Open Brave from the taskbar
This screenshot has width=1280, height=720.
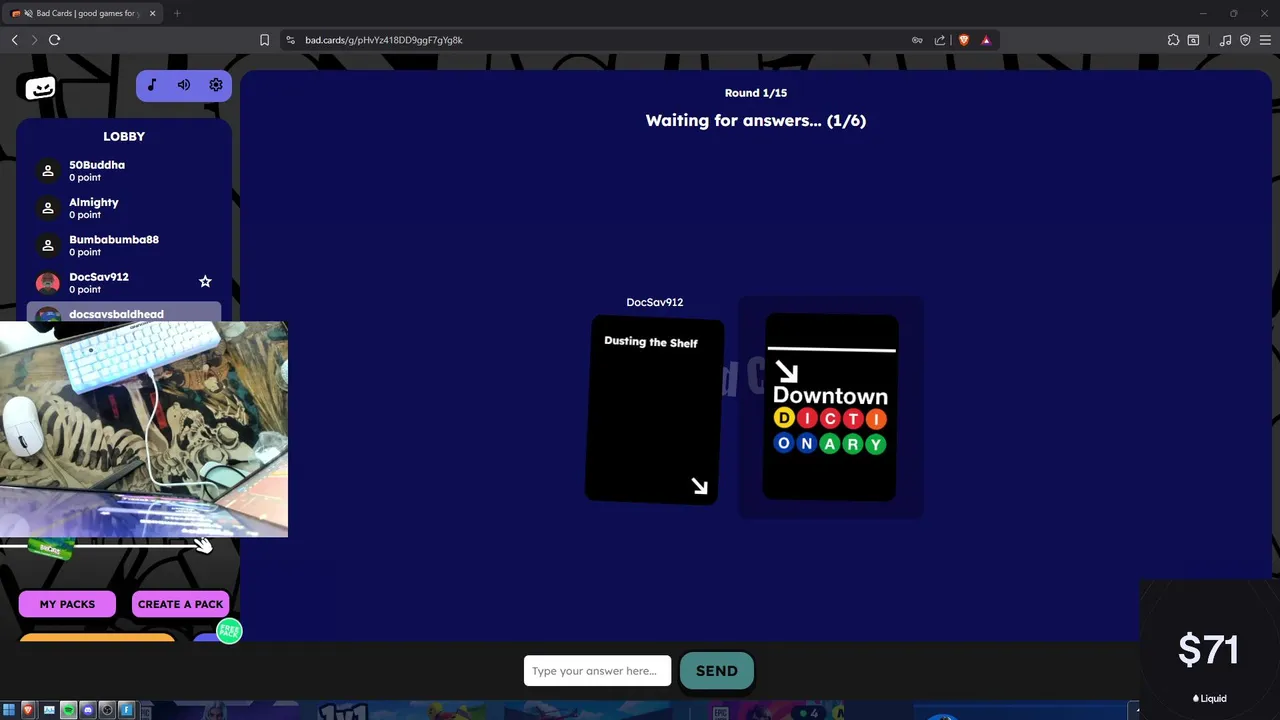click(28, 711)
